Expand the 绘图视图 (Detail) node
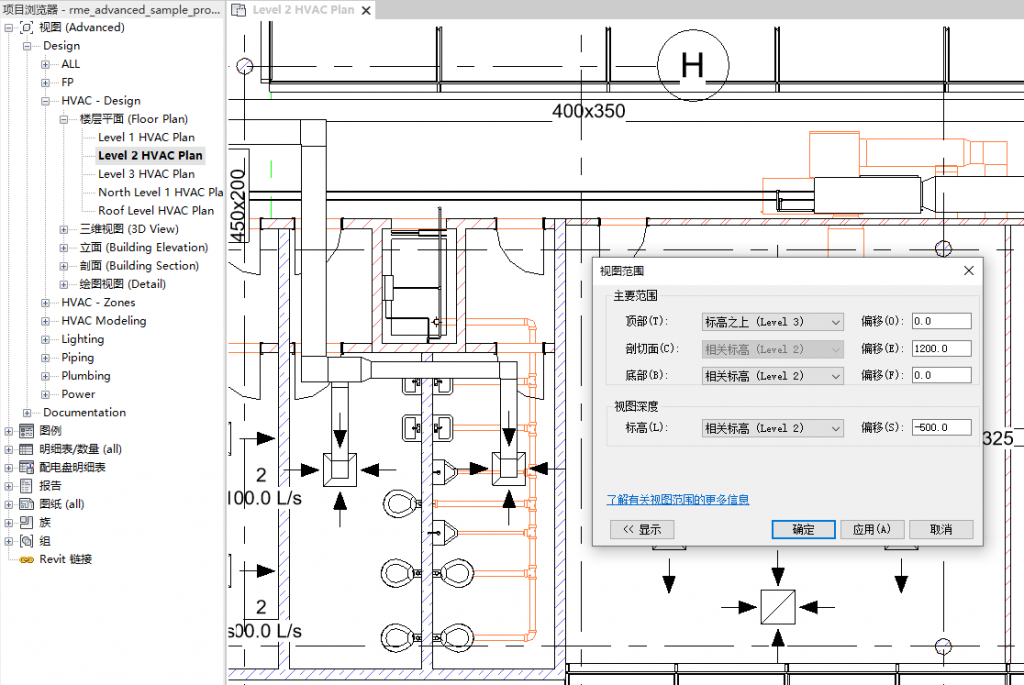The image size is (1024, 685). pyautogui.click(x=63, y=284)
